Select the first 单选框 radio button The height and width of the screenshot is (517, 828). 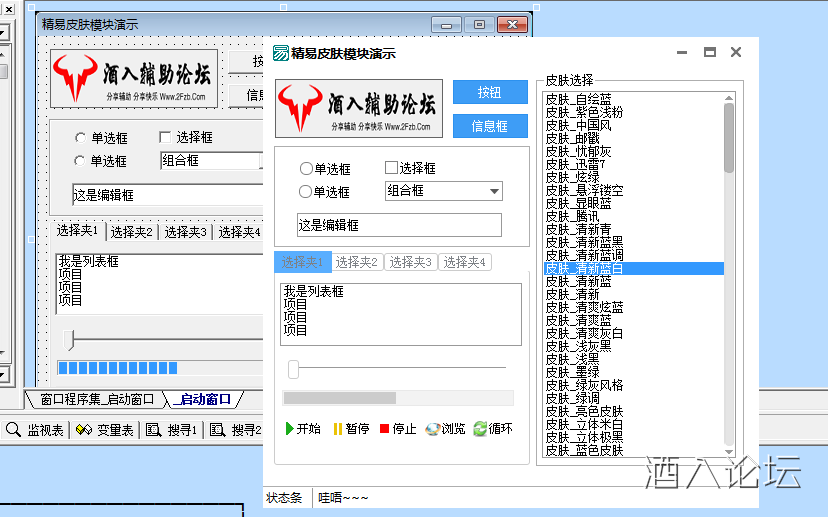[306, 169]
